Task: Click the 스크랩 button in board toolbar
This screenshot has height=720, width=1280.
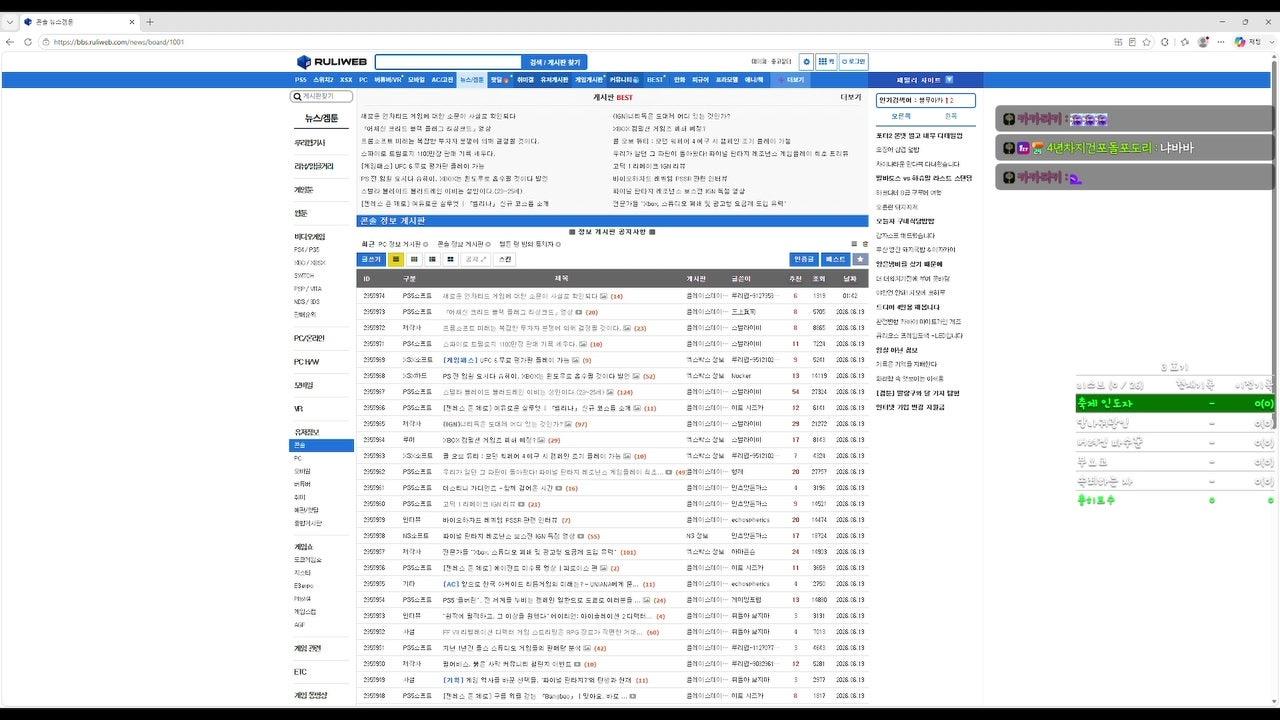Action: pyautogui.click(x=505, y=259)
